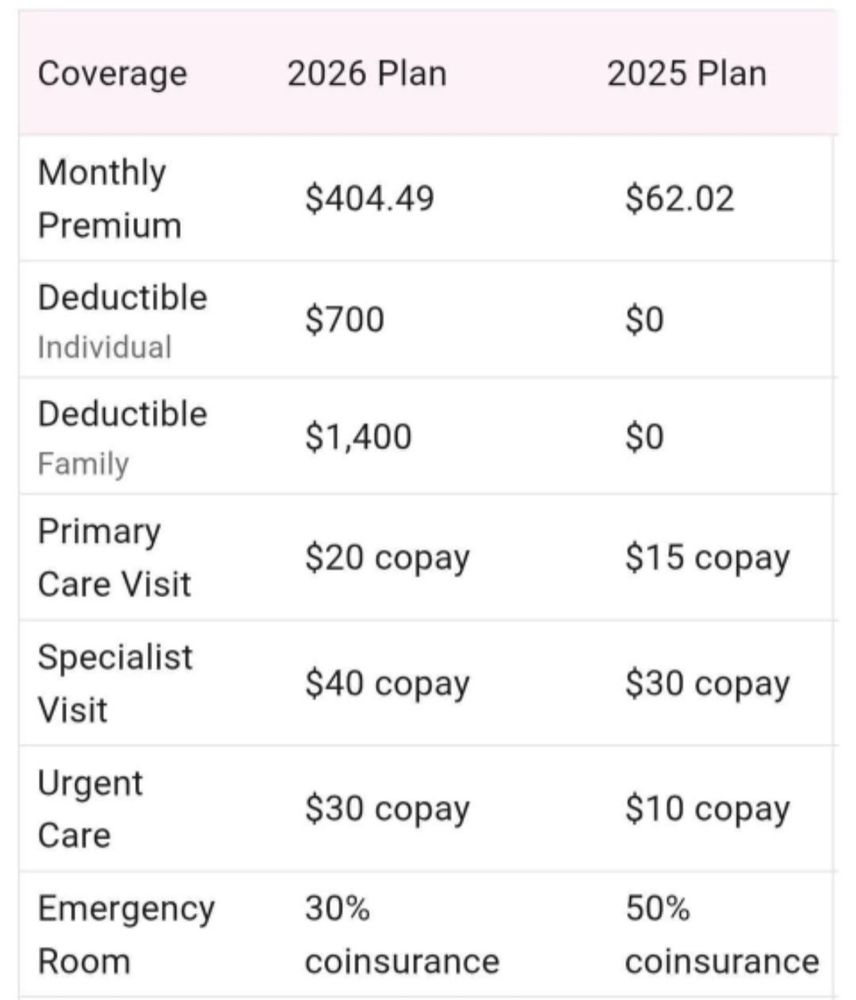Click the 2025 Plan column header

[686, 74]
